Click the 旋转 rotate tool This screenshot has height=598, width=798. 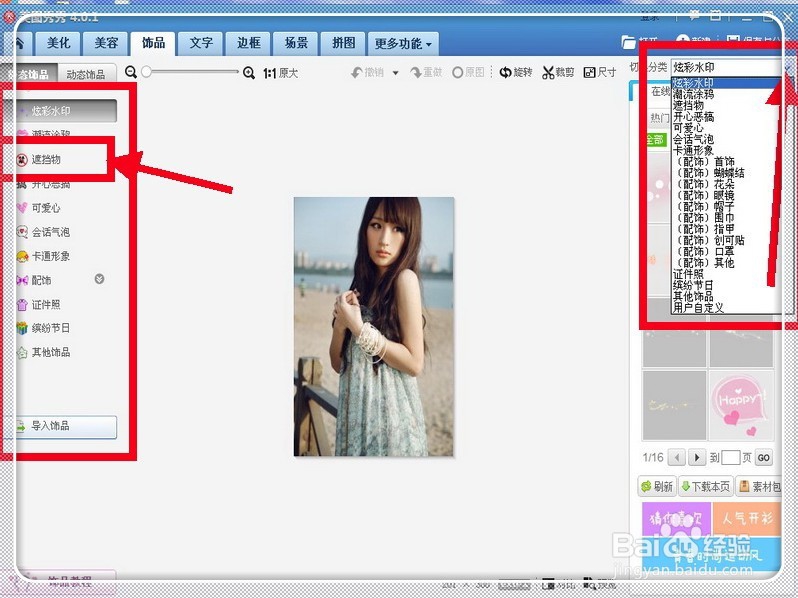point(516,72)
